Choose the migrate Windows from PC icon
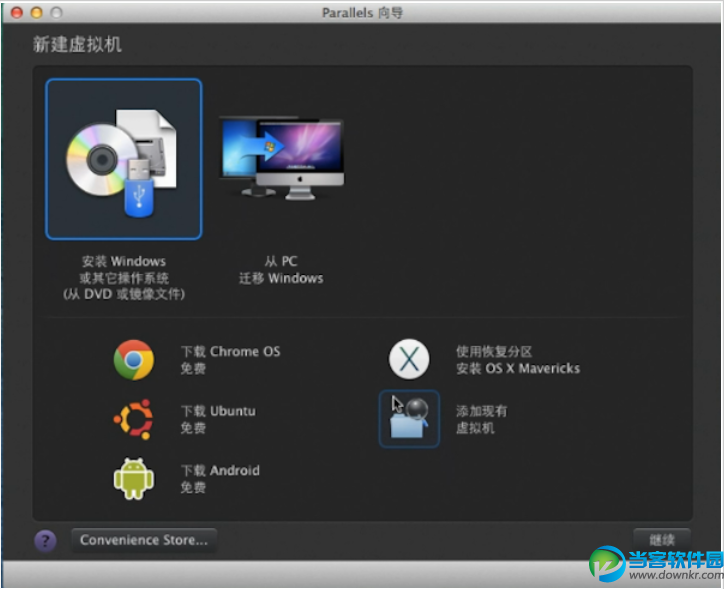This screenshot has height=589, width=725. pos(281,158)
